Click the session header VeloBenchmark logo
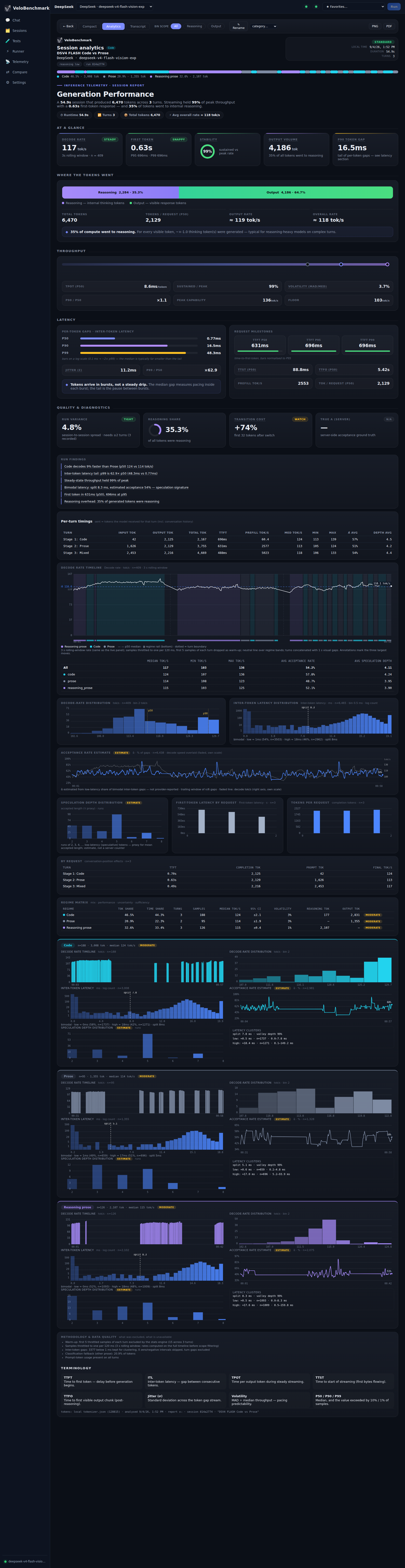405x1568 pixels. [60, 40]
